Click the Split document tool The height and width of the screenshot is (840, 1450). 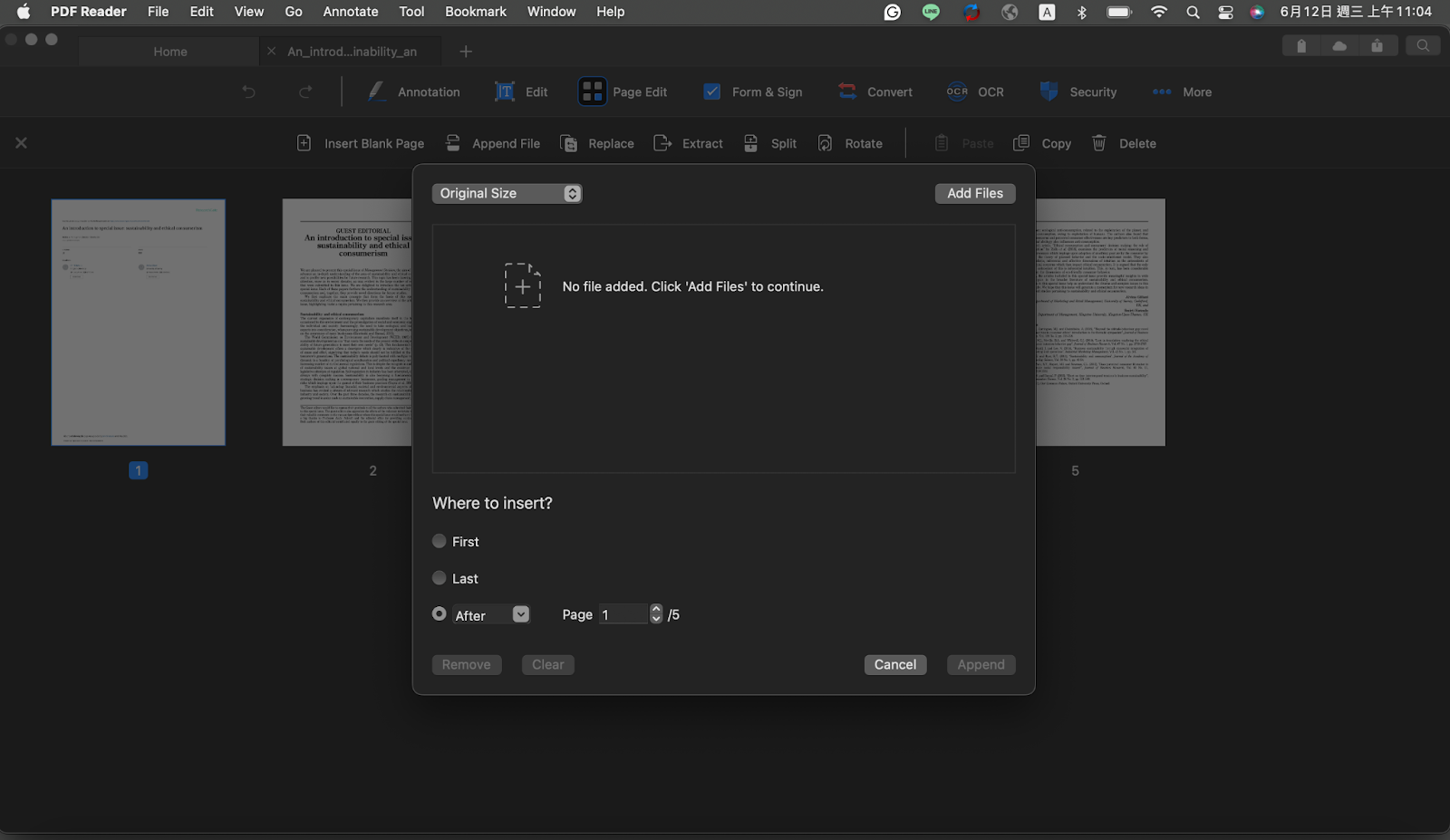coord(770,143)
